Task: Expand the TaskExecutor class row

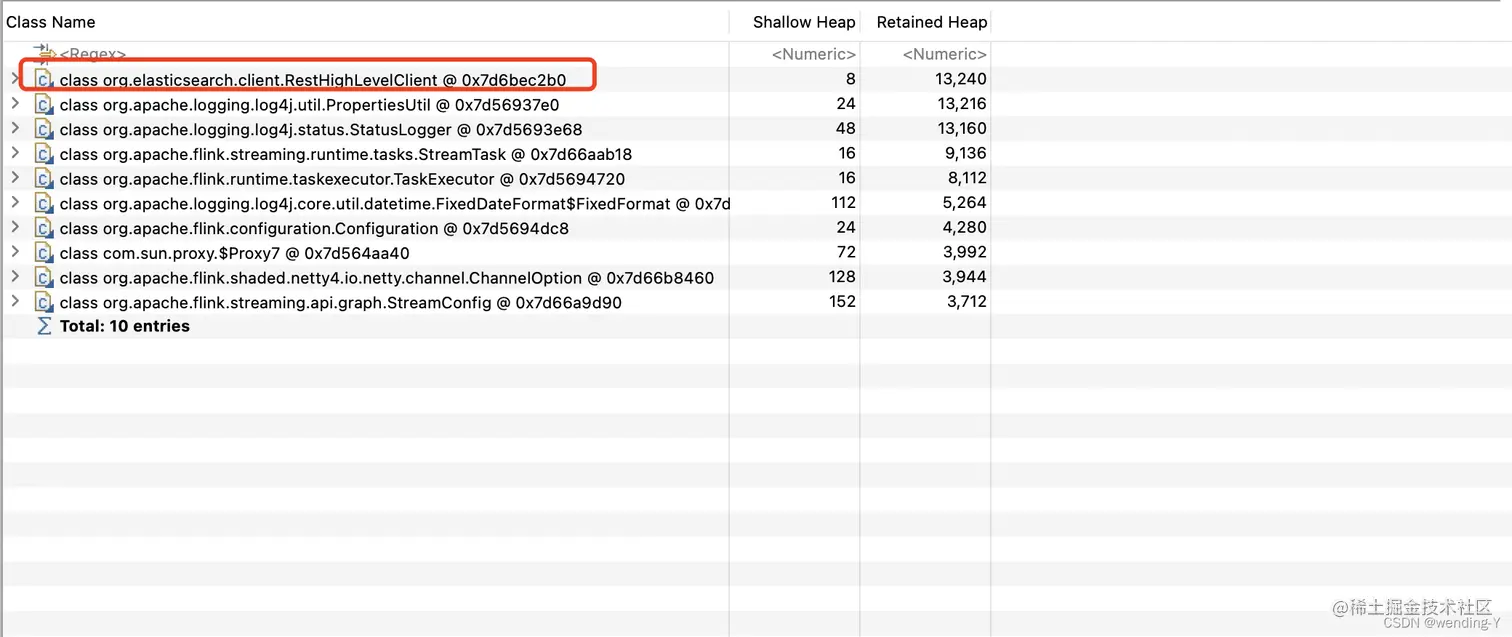Action: [14, 177]
